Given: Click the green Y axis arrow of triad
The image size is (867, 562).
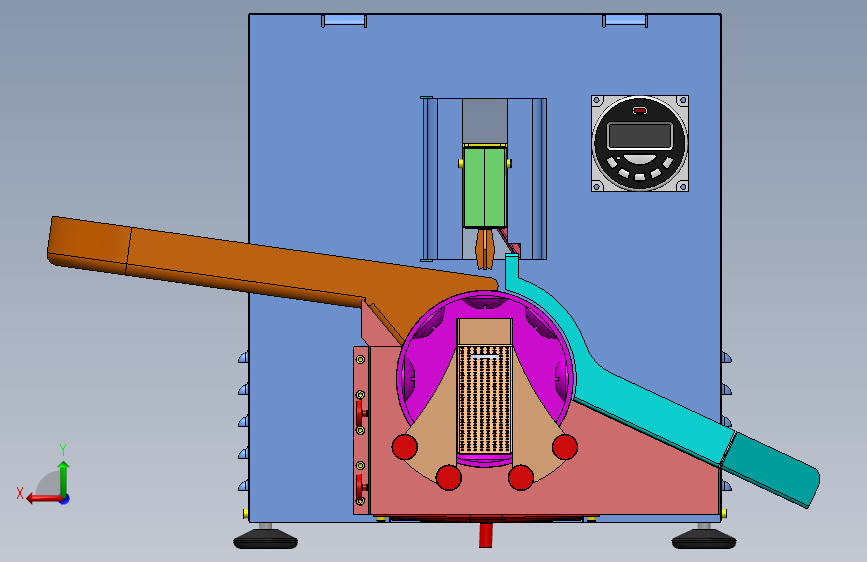Looking at the screenshot, I should click(x=64, y=477).
